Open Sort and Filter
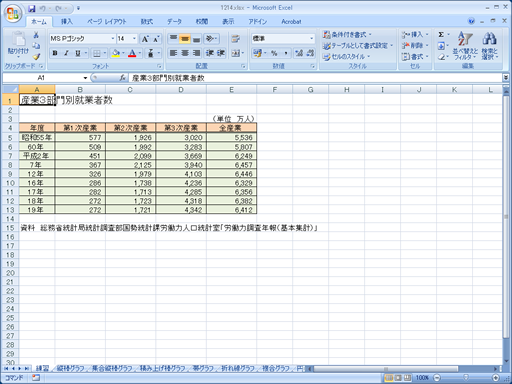Screen dimensions: 512x384 click(465, 46)
